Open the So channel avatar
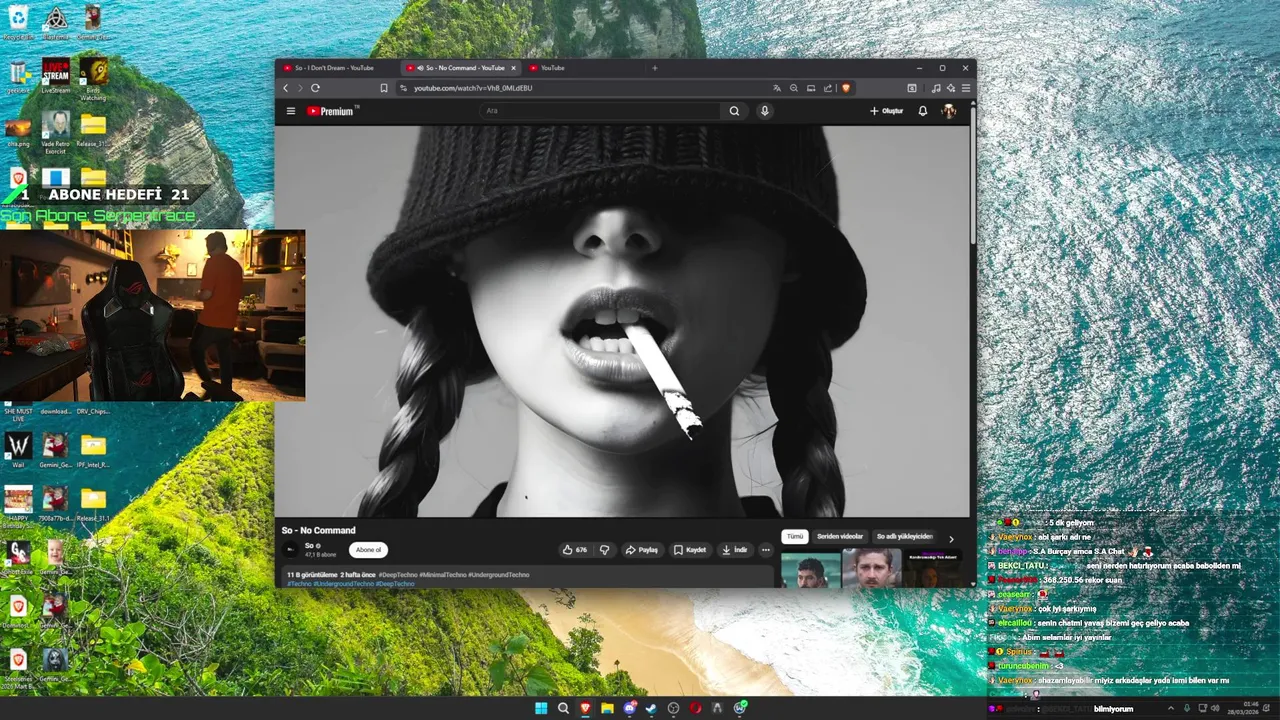Screen dimensions: 1280x720 (x=291, y=549)
